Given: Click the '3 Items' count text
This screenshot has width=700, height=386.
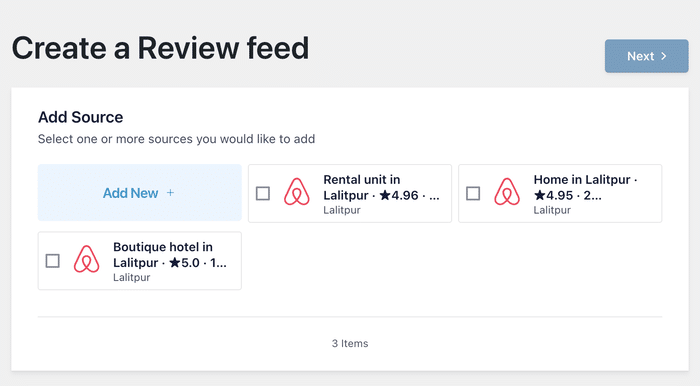Looking at the screenshot, I should coord(350,344).
